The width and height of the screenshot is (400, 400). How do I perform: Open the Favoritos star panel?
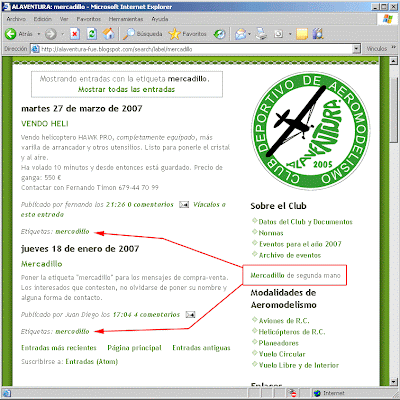click(187, 34)
